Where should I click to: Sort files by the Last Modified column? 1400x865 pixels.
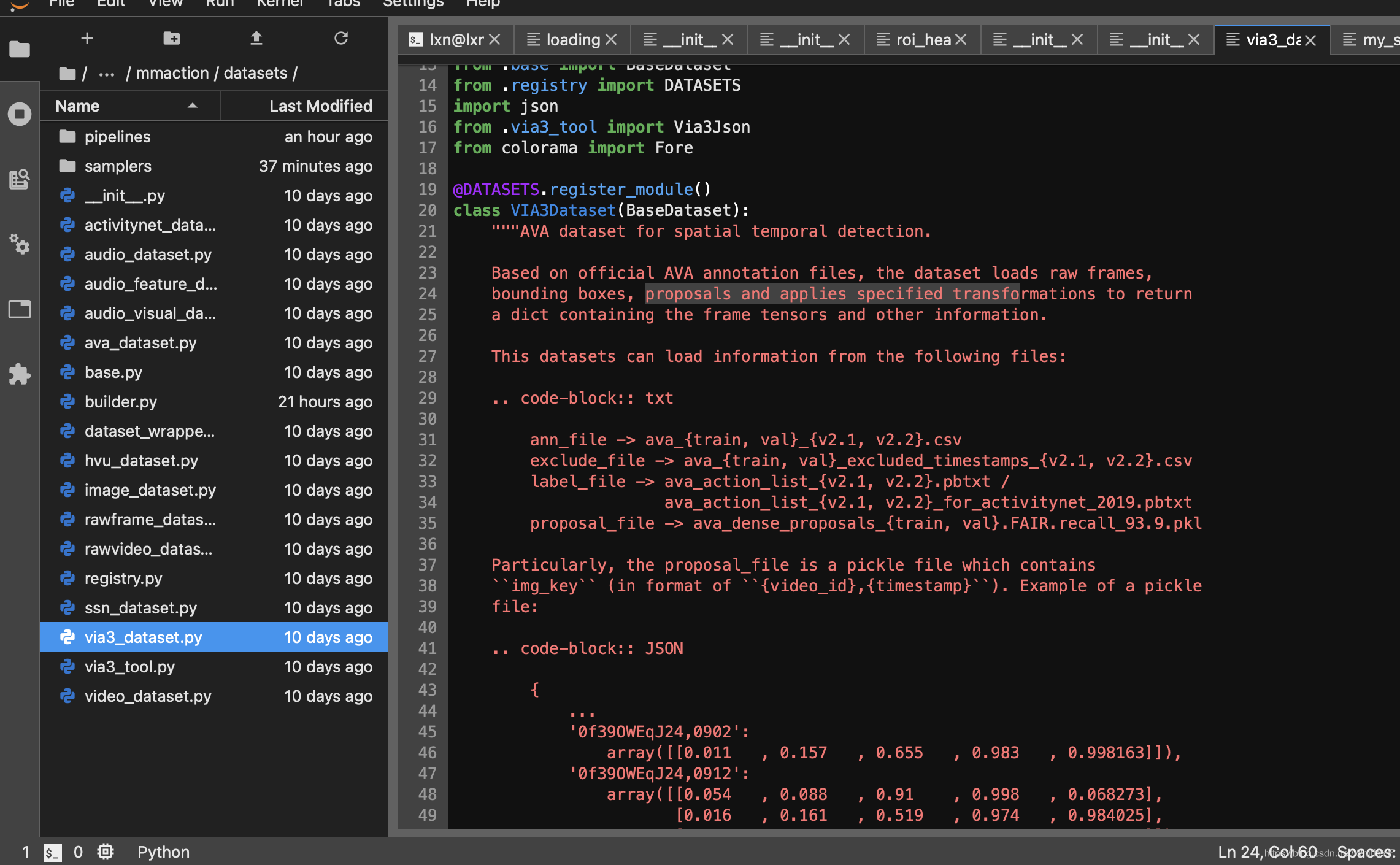(320, 106)
